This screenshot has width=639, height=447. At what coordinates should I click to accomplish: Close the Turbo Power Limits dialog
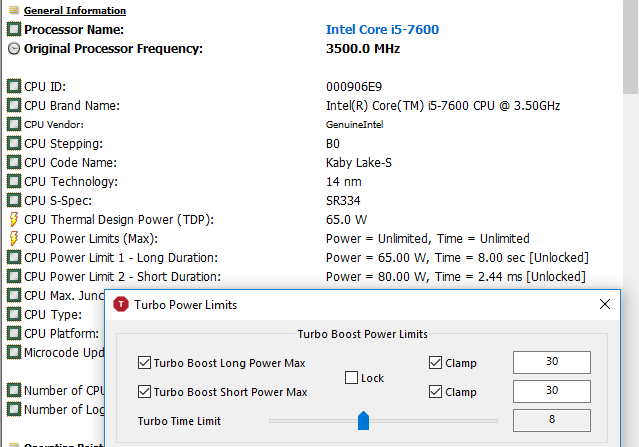605,304
